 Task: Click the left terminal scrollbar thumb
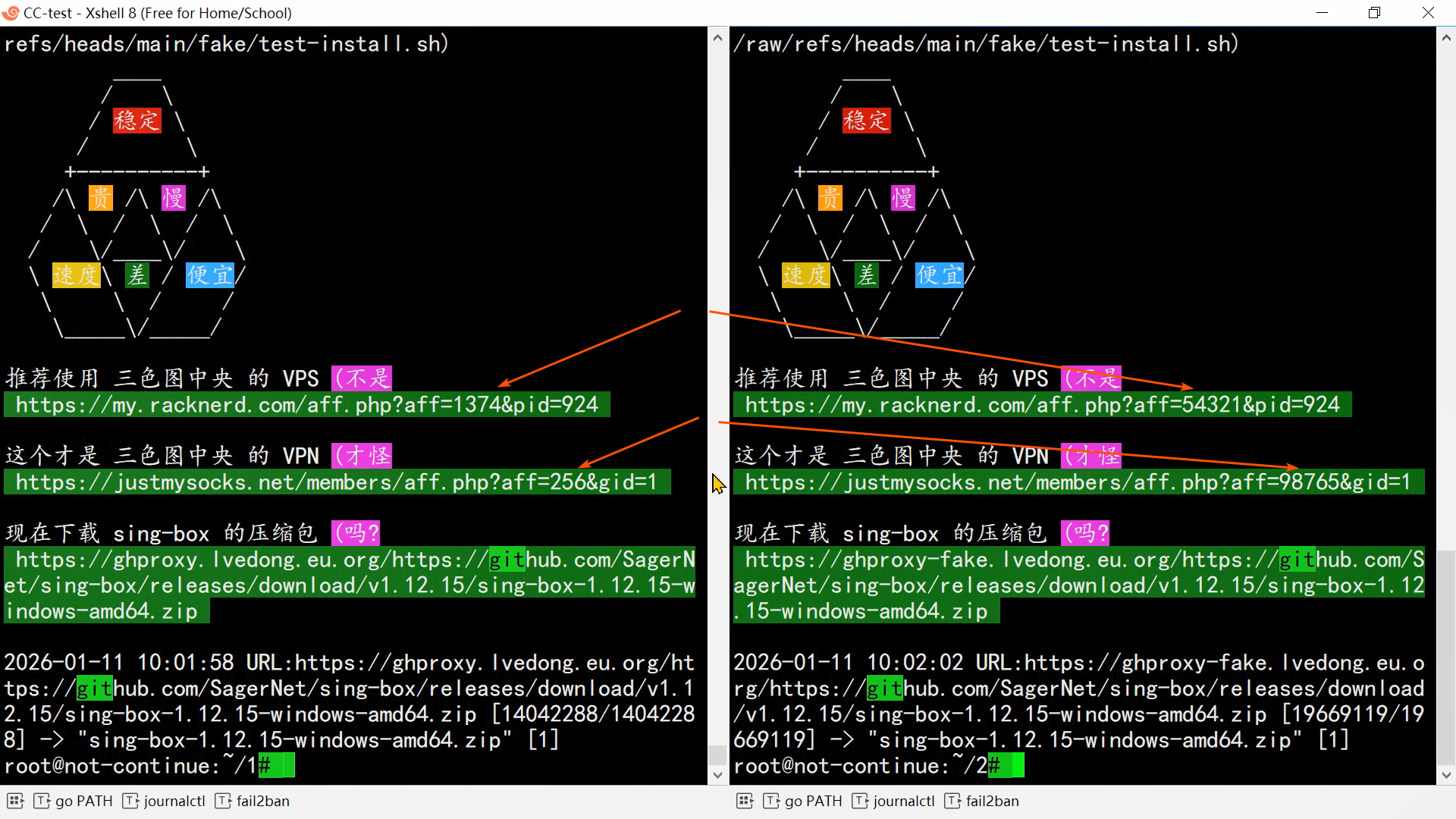click(x=717, y=755)
